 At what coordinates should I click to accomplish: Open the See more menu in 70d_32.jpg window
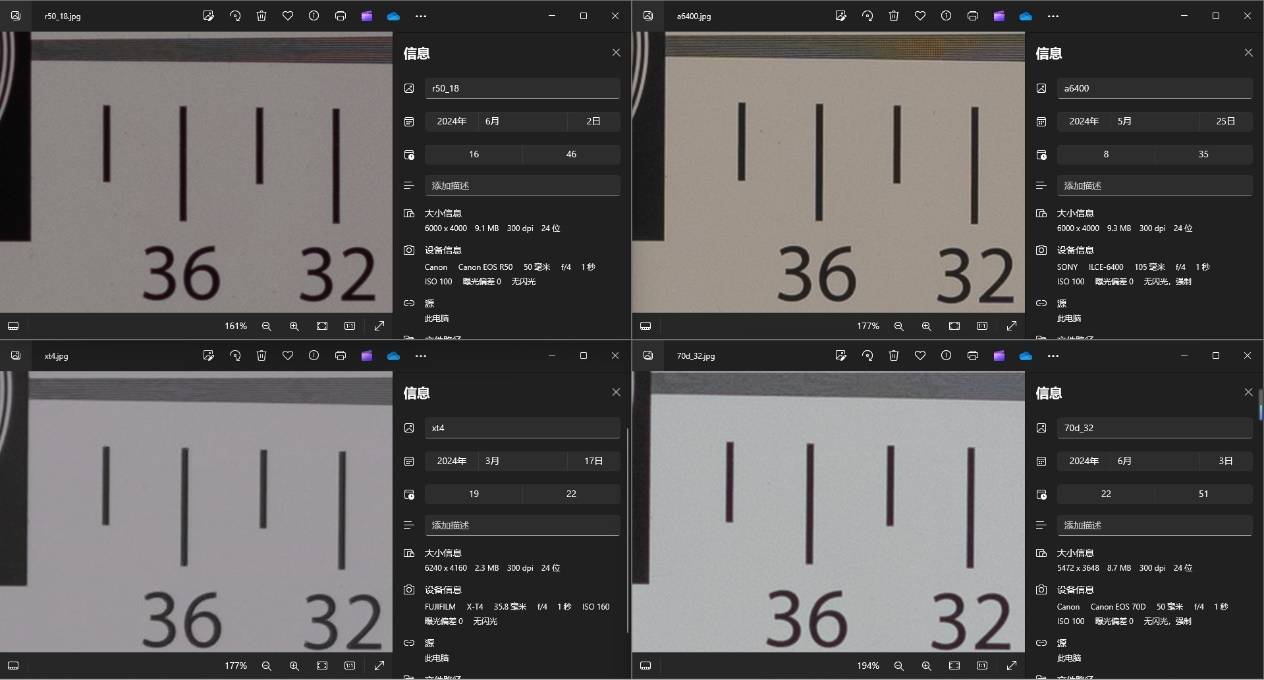1052,355
